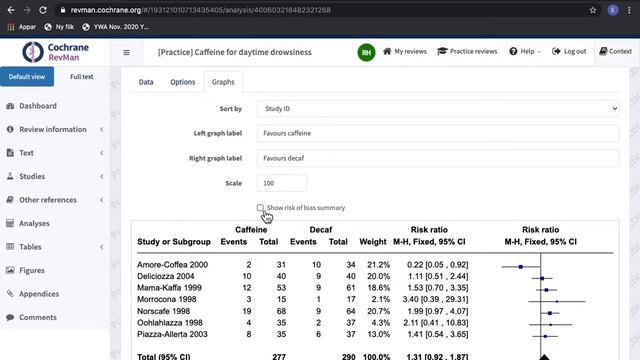This screenshot has height=360, width=640.
Task: Open Appendices in the sidebar
Action: point(39,294)
